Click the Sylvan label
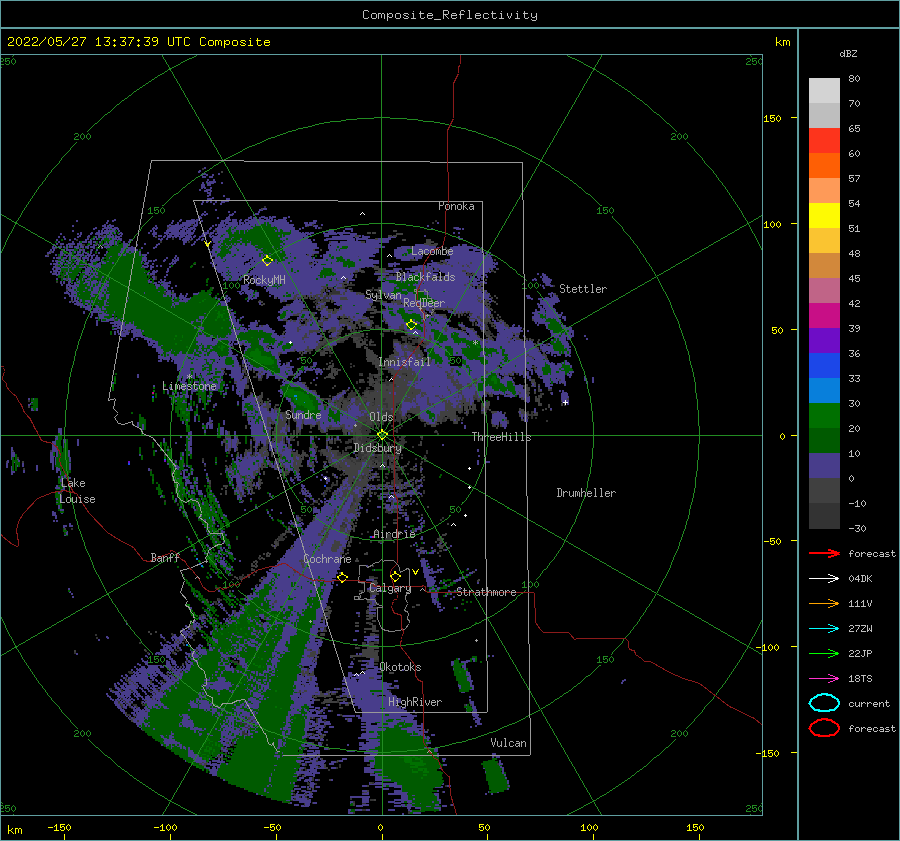Screen dimensions: 900x841 pyautogui.click(x=383, y=295)
